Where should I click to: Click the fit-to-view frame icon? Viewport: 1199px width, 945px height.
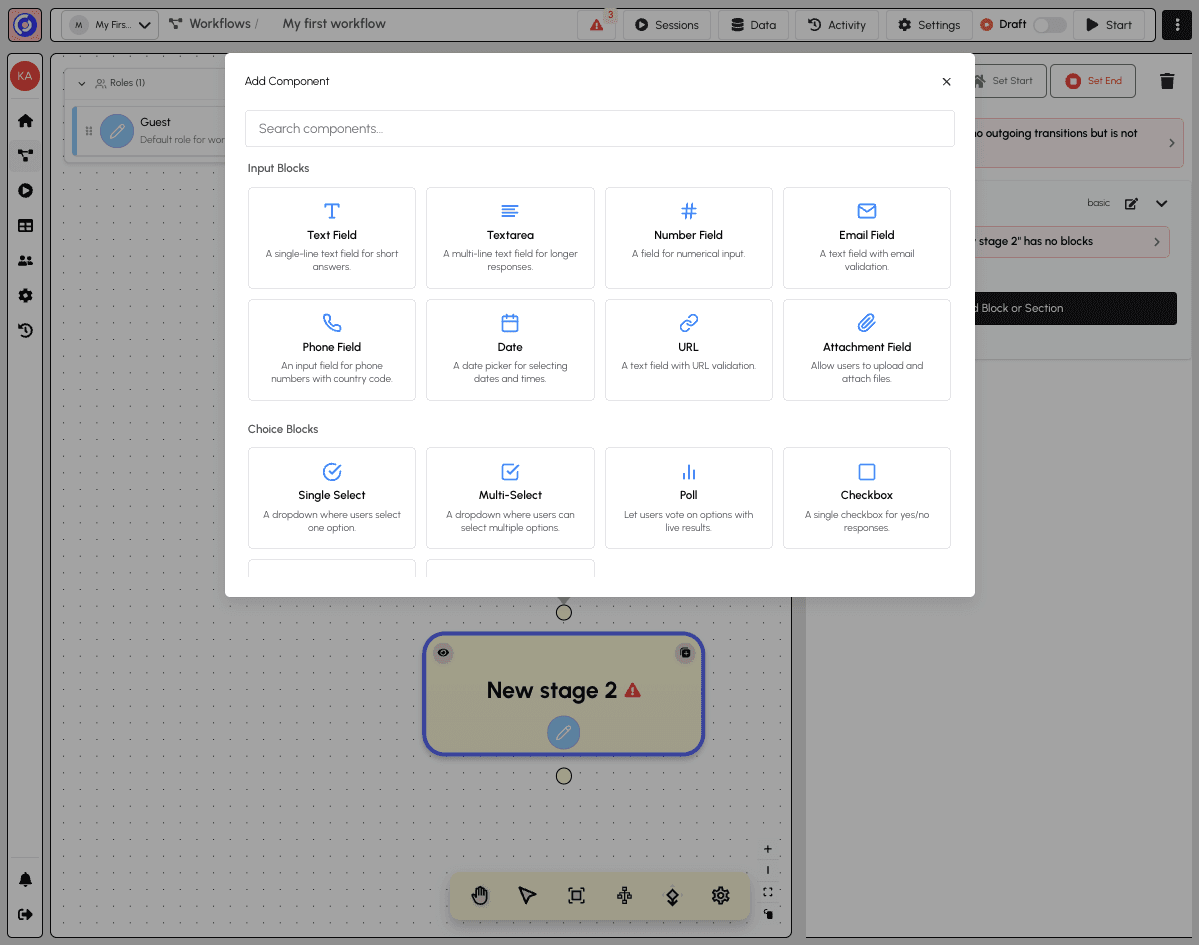(576, 895)
